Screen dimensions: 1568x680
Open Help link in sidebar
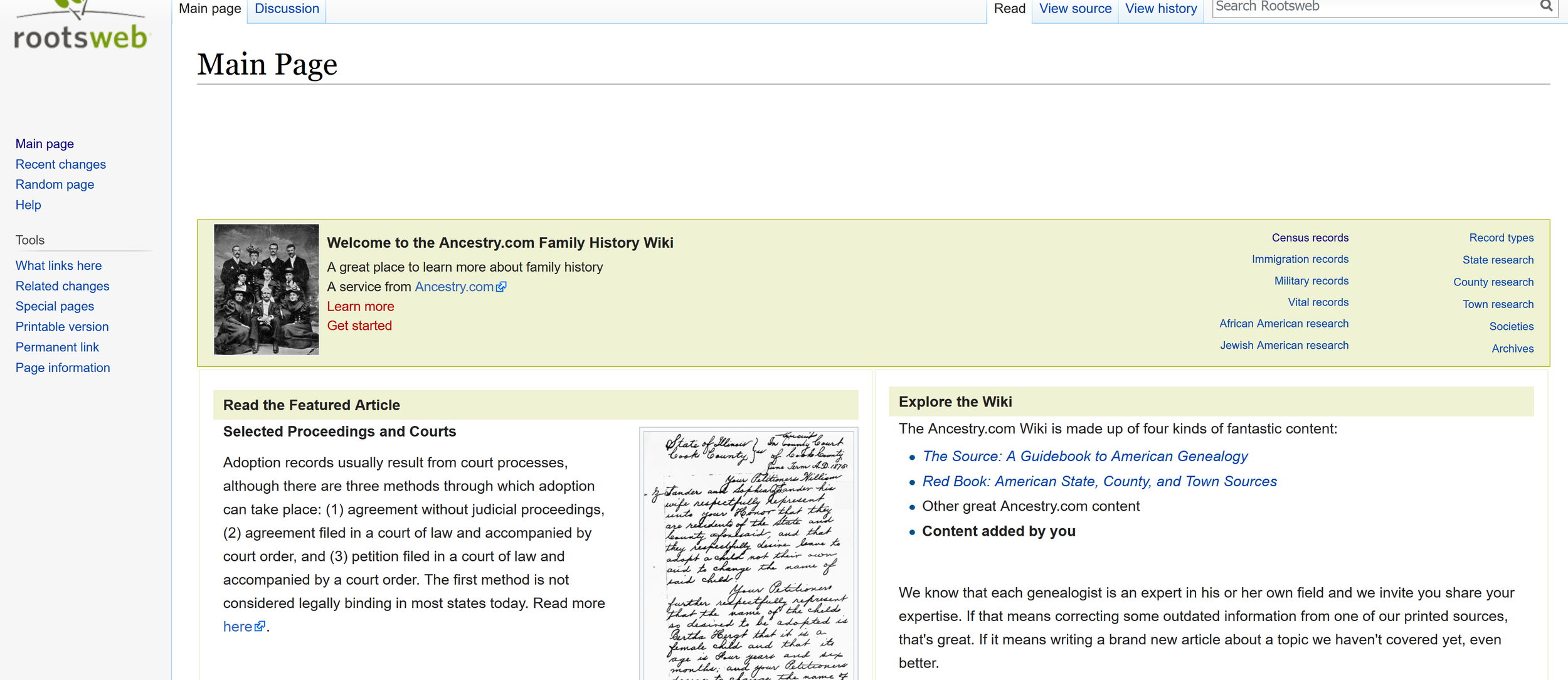(x=28, y=205)
